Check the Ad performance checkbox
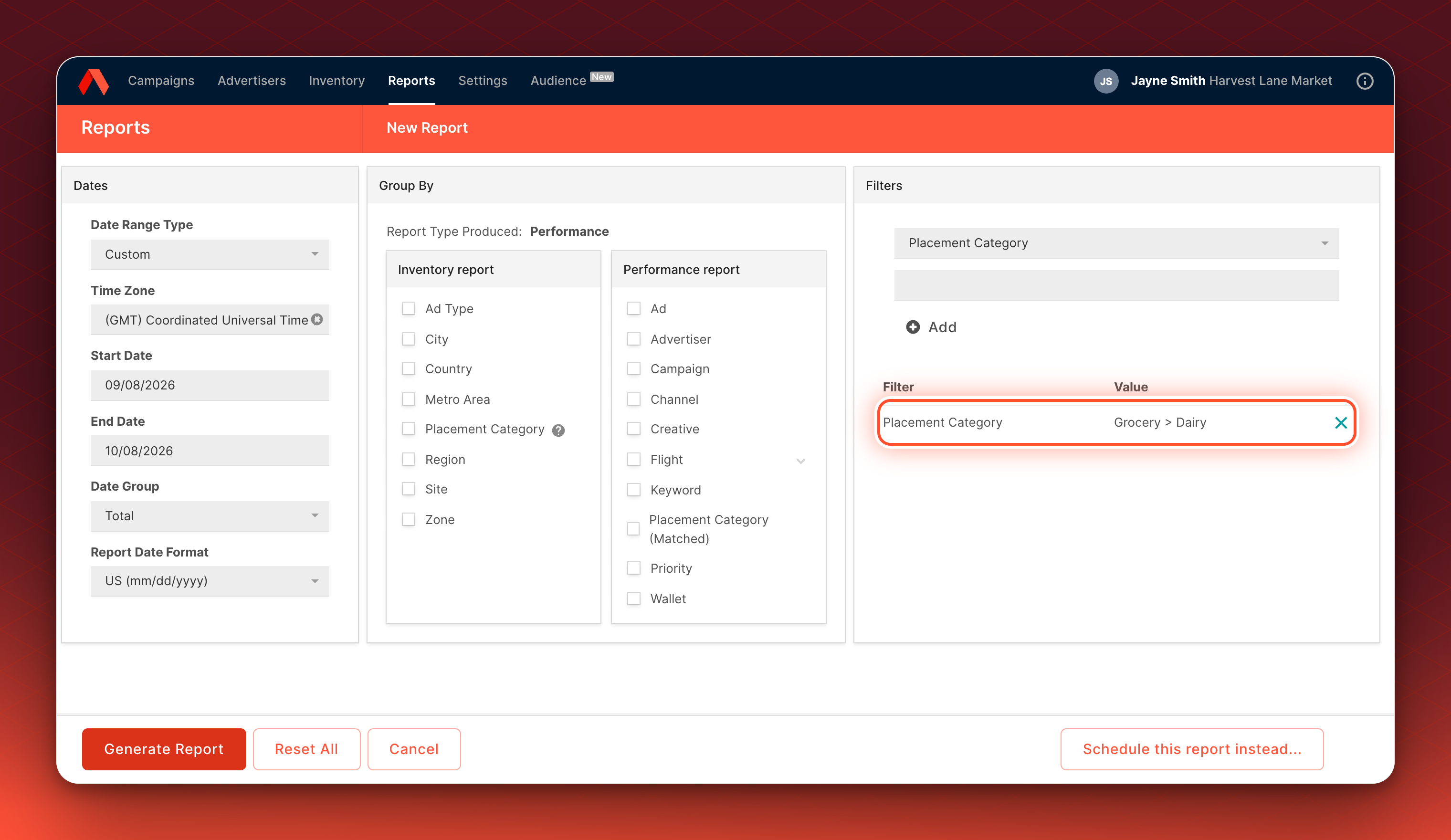 (x=633, y=309)
